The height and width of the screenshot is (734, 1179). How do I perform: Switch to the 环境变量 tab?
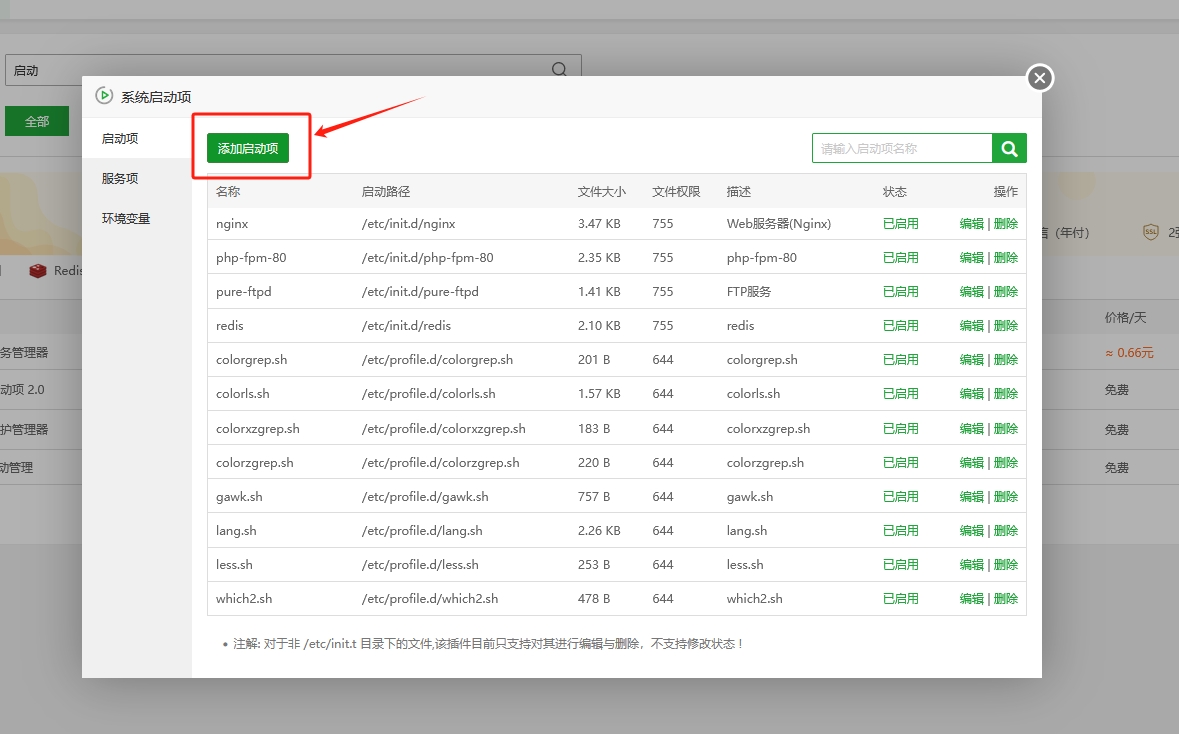click(126, 218)
